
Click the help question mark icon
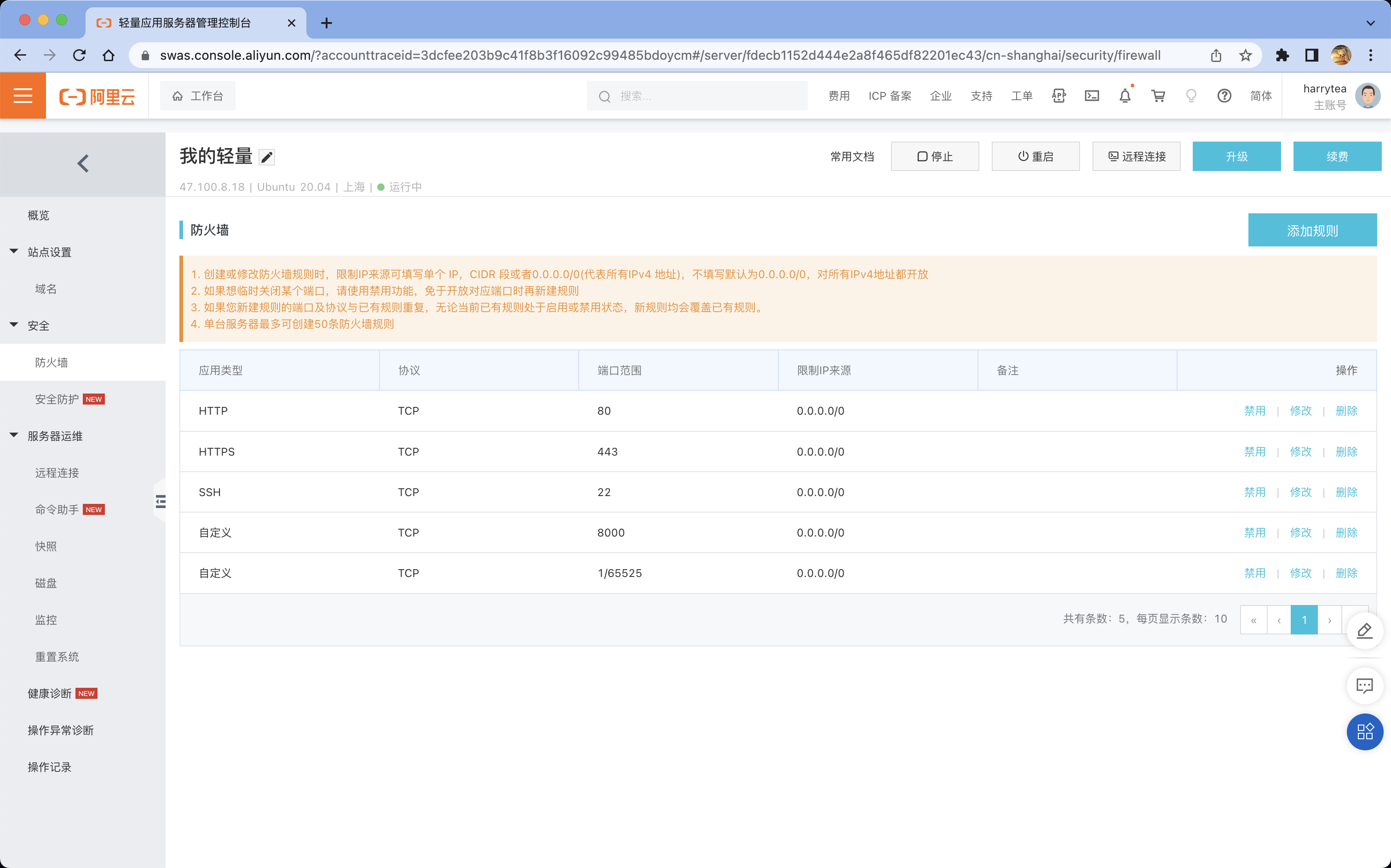(1224, 96)
